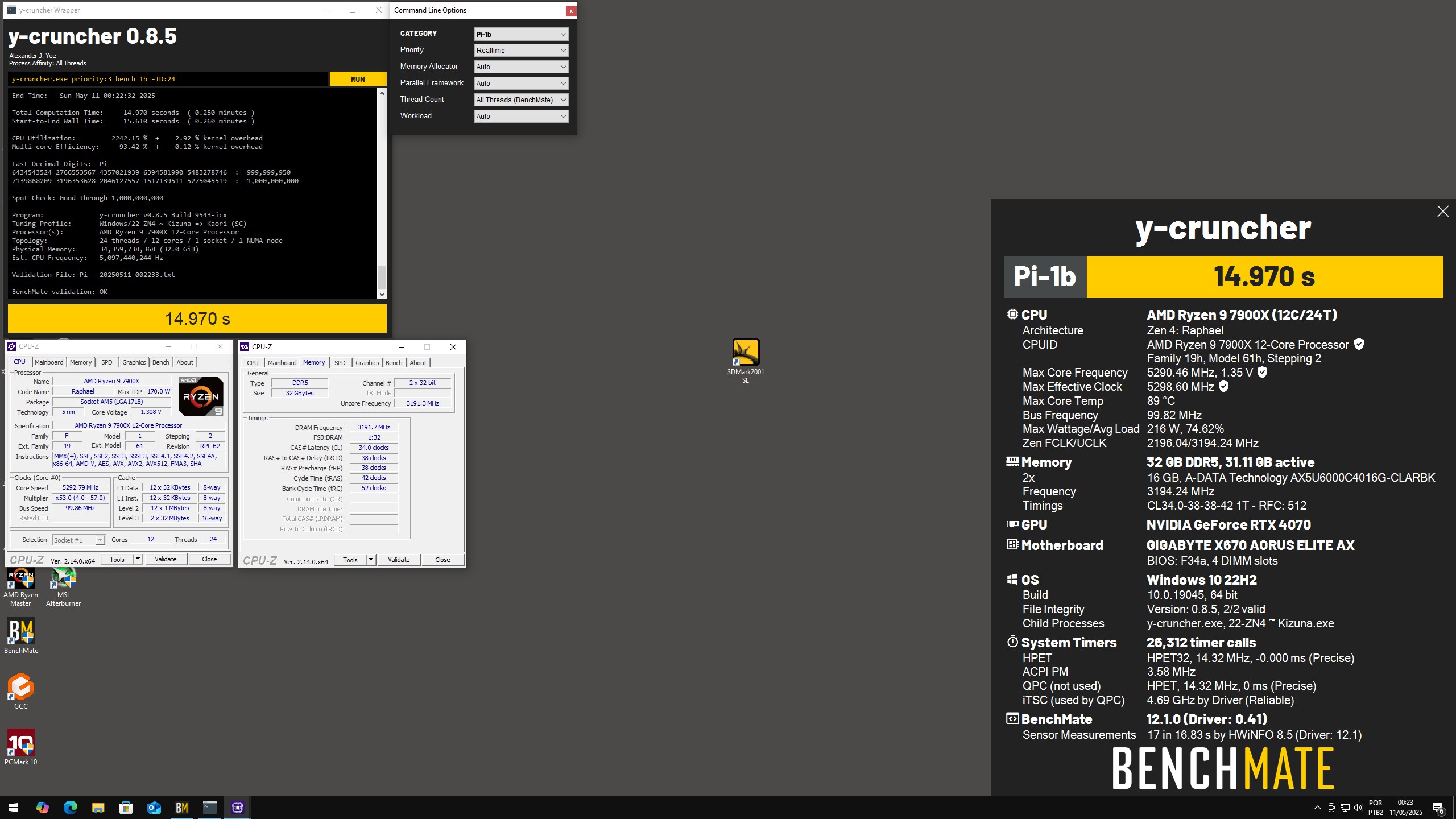This screenshot has height=819, width=1456.
Task: Open the Thread Count dropdown
Action: [521, 100]
